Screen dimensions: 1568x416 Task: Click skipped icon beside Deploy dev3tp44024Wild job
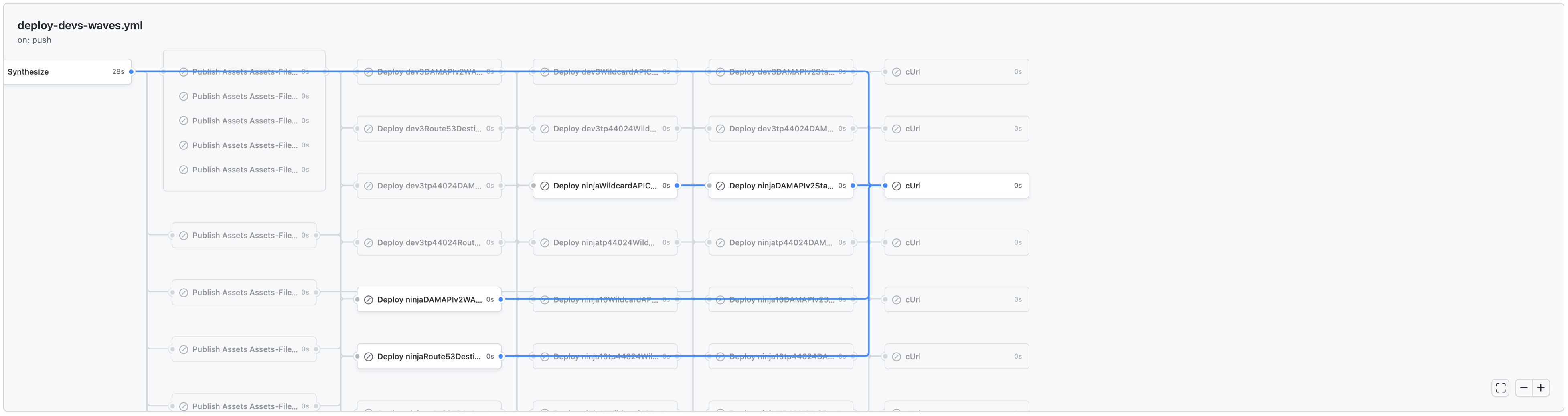(545, 129)
